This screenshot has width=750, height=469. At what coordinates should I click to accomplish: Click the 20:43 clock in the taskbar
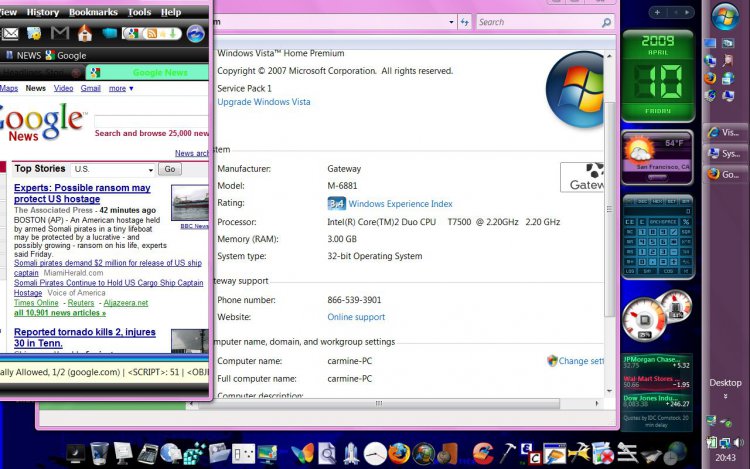(725, 458)
